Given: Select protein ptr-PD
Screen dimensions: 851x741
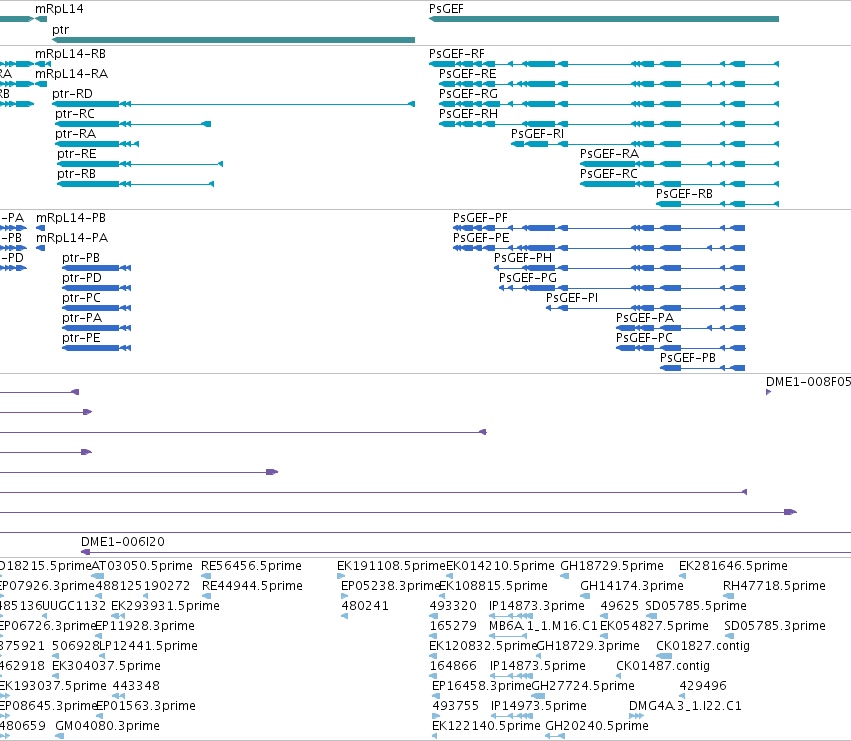Looking at the screenshot, I should point(97,288).
